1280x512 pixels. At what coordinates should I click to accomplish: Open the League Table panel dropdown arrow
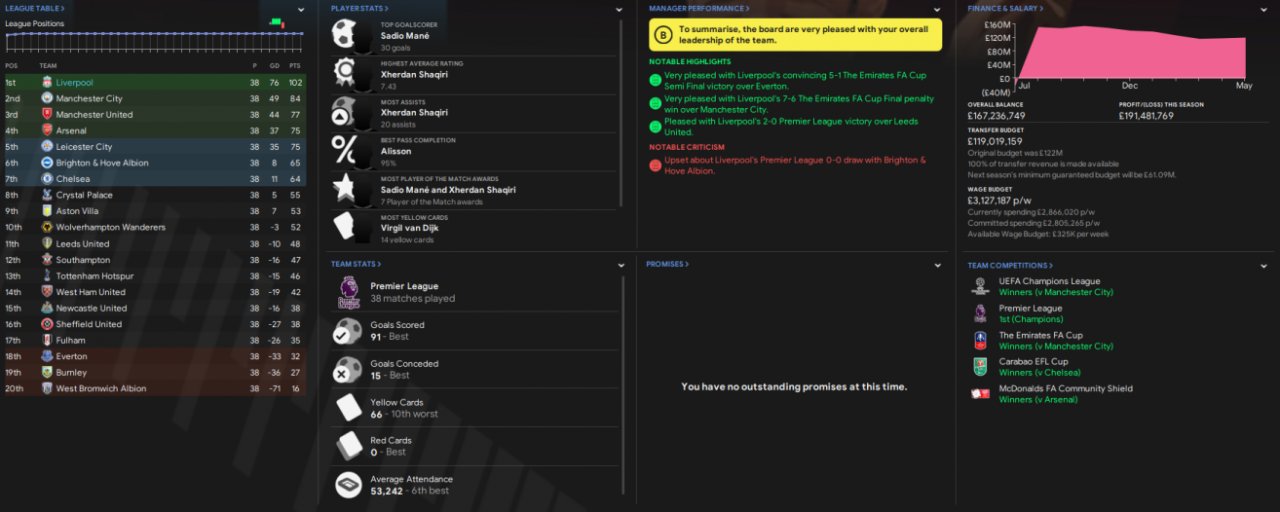301,9
